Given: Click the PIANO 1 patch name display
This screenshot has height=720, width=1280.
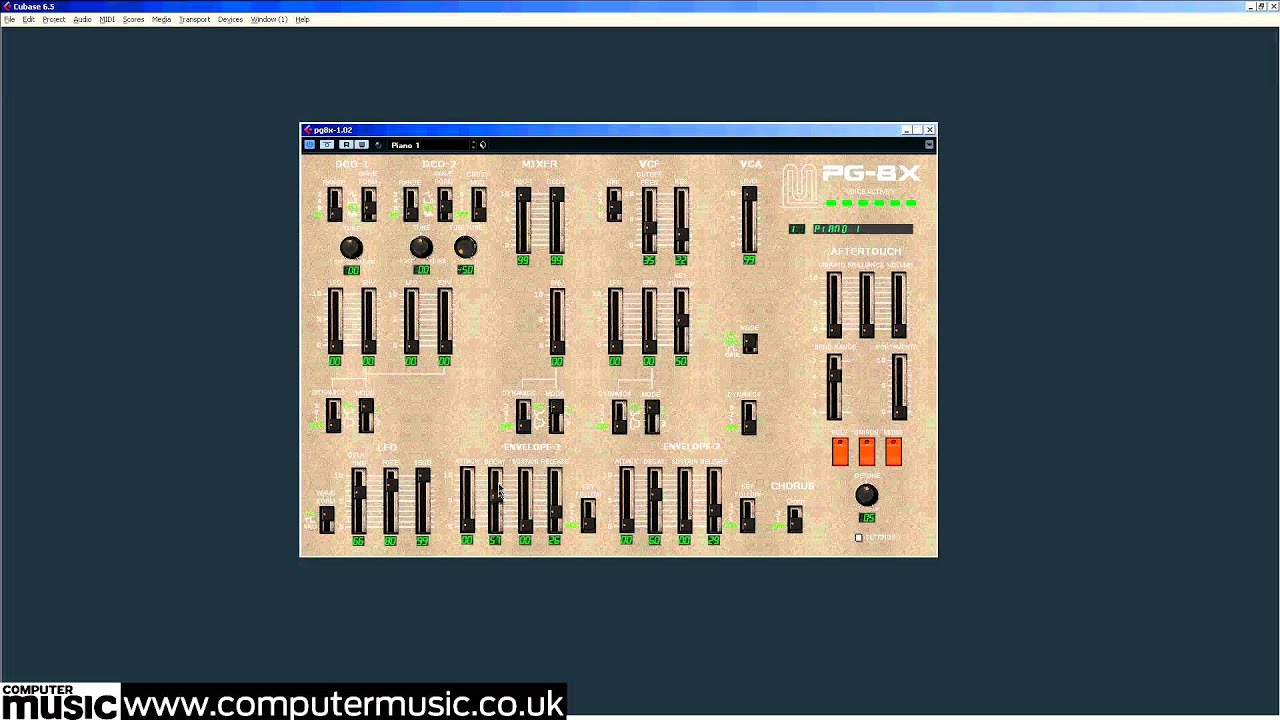Looking at the screenshot, I should click(x=861, y=229).
